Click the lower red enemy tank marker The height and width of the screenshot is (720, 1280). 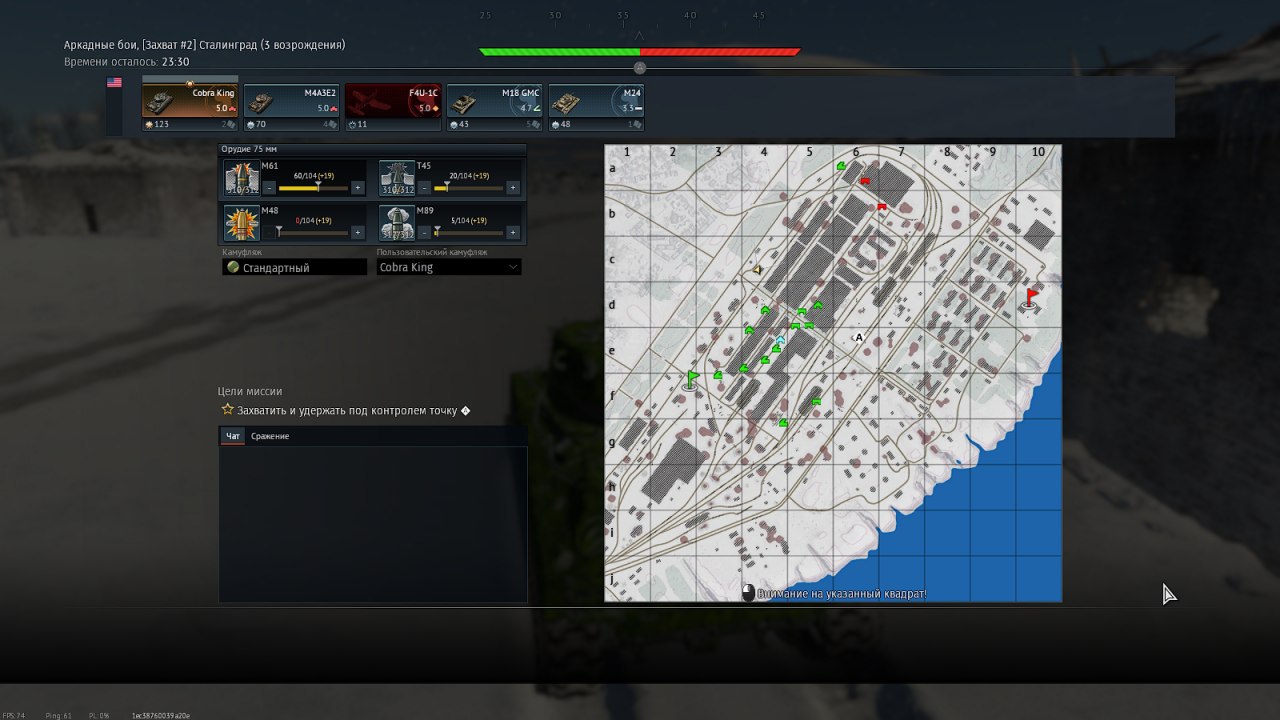(881, 206)
